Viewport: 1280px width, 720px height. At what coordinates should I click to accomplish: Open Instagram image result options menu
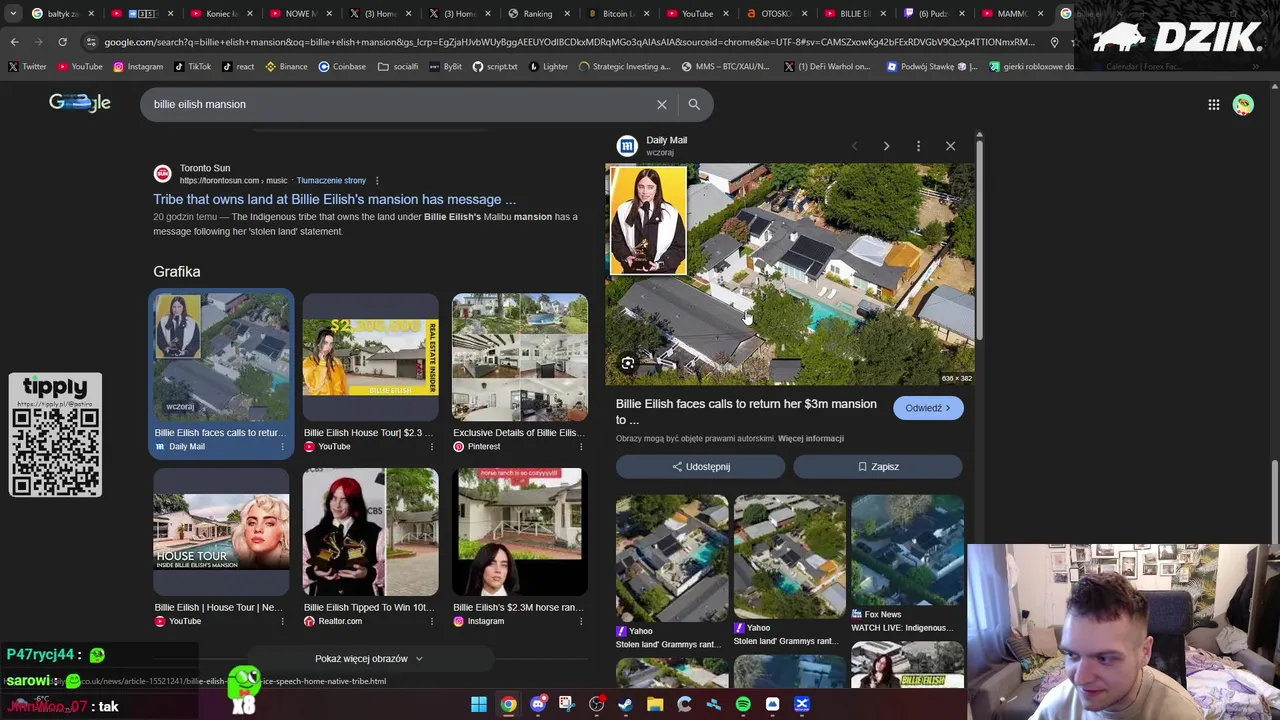pyautogui.click(x=580, y=621)
